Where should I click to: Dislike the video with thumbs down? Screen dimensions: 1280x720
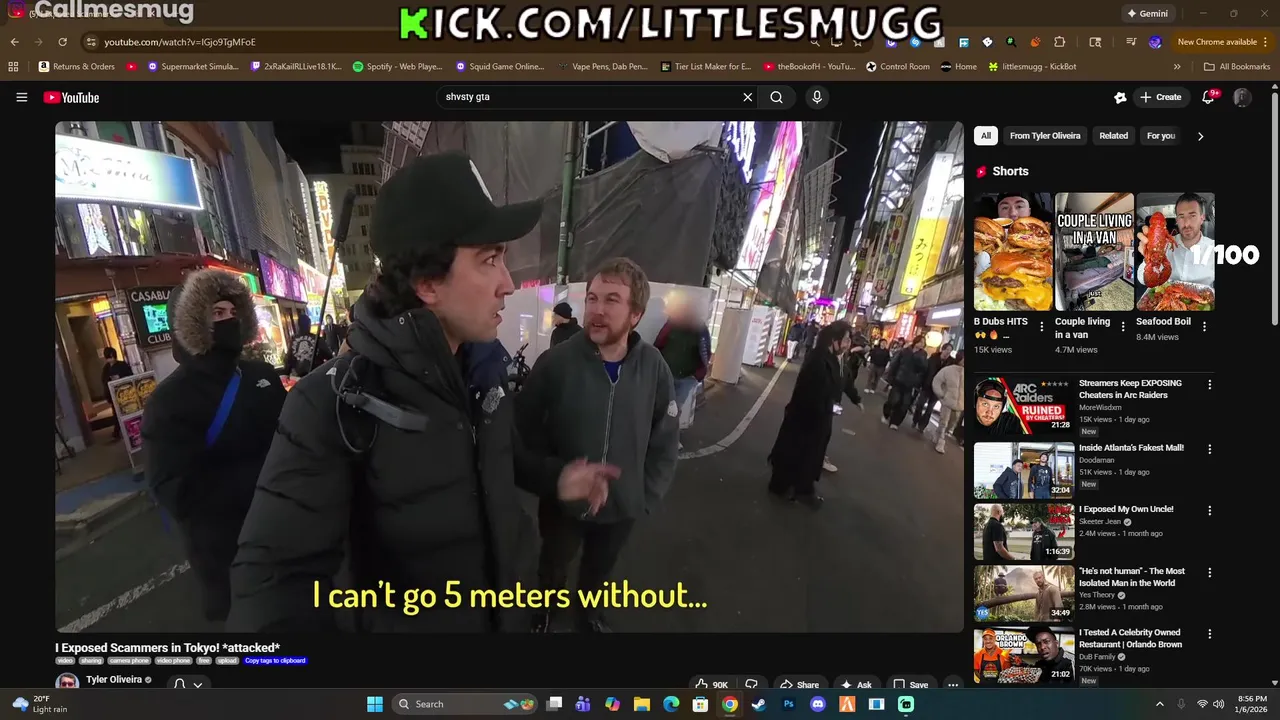(751, 684)
